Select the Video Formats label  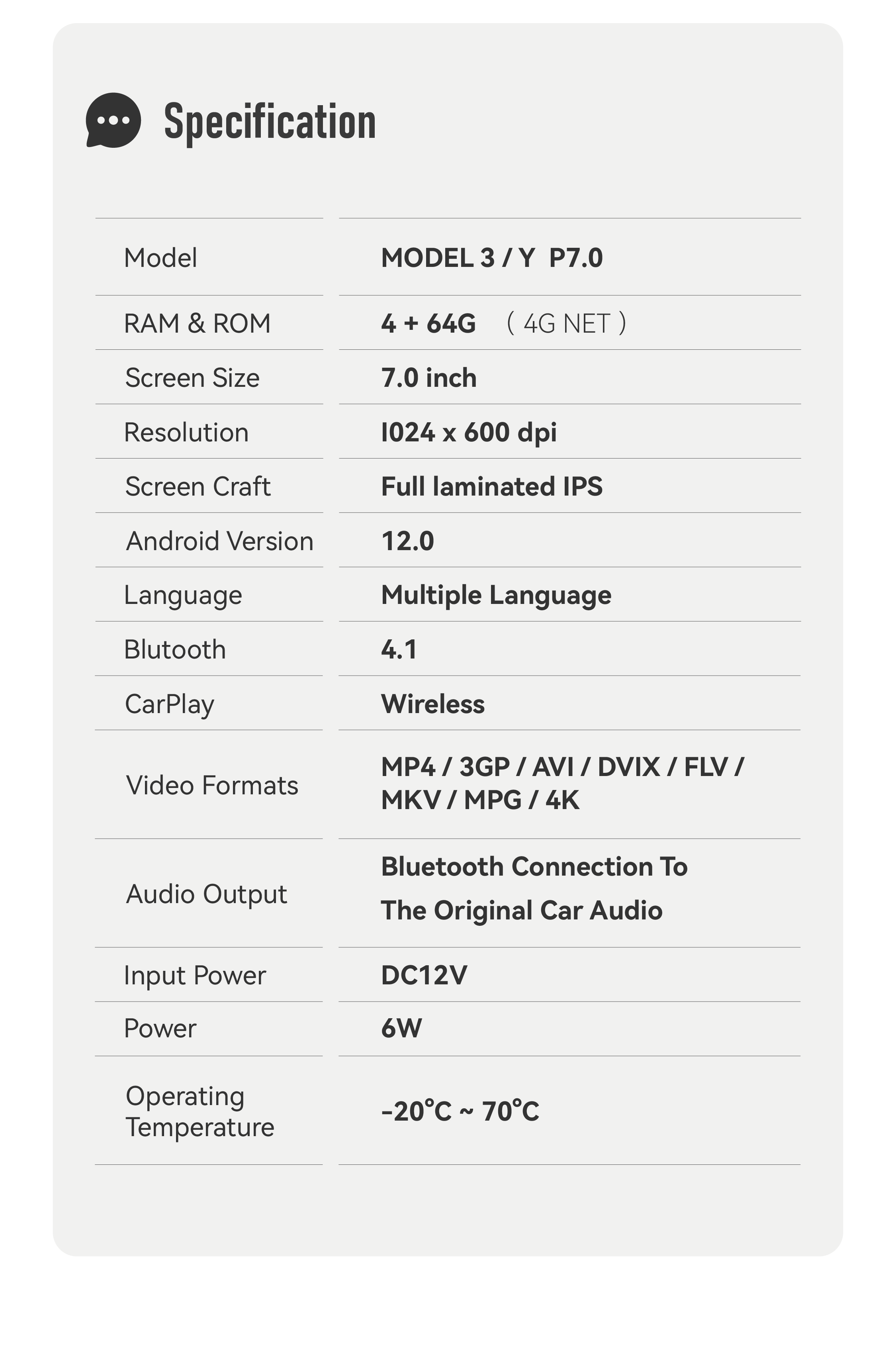(212, 785)
